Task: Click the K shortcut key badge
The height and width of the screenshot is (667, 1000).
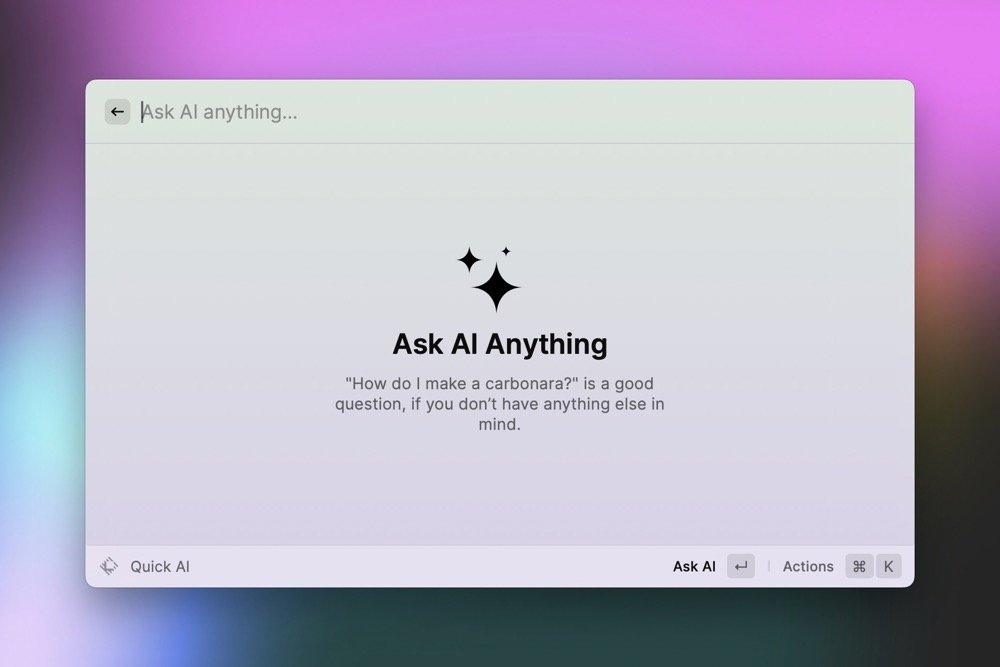Action: [x=888, y=566]
